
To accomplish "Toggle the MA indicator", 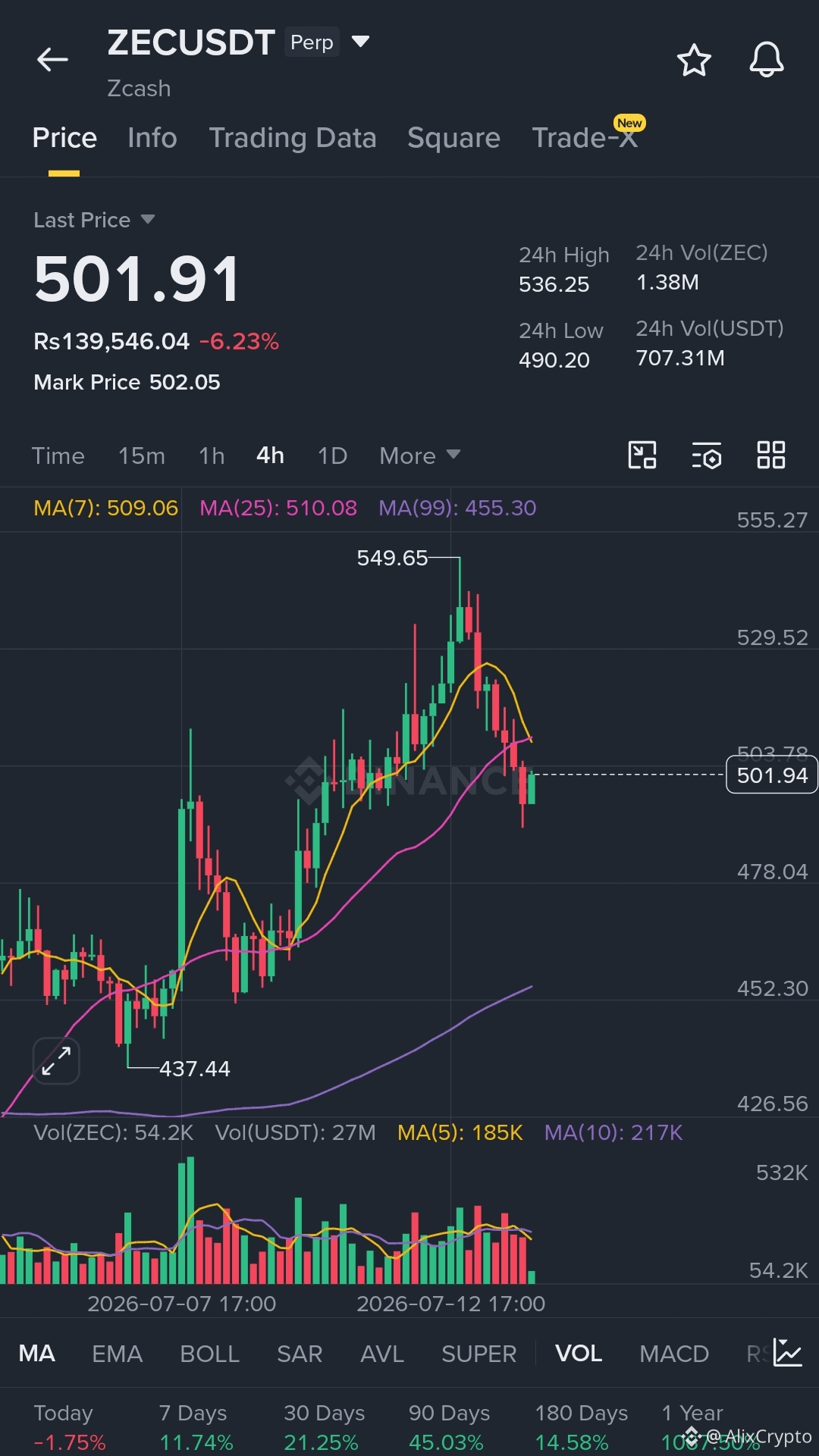I will tap(36, 1354).
